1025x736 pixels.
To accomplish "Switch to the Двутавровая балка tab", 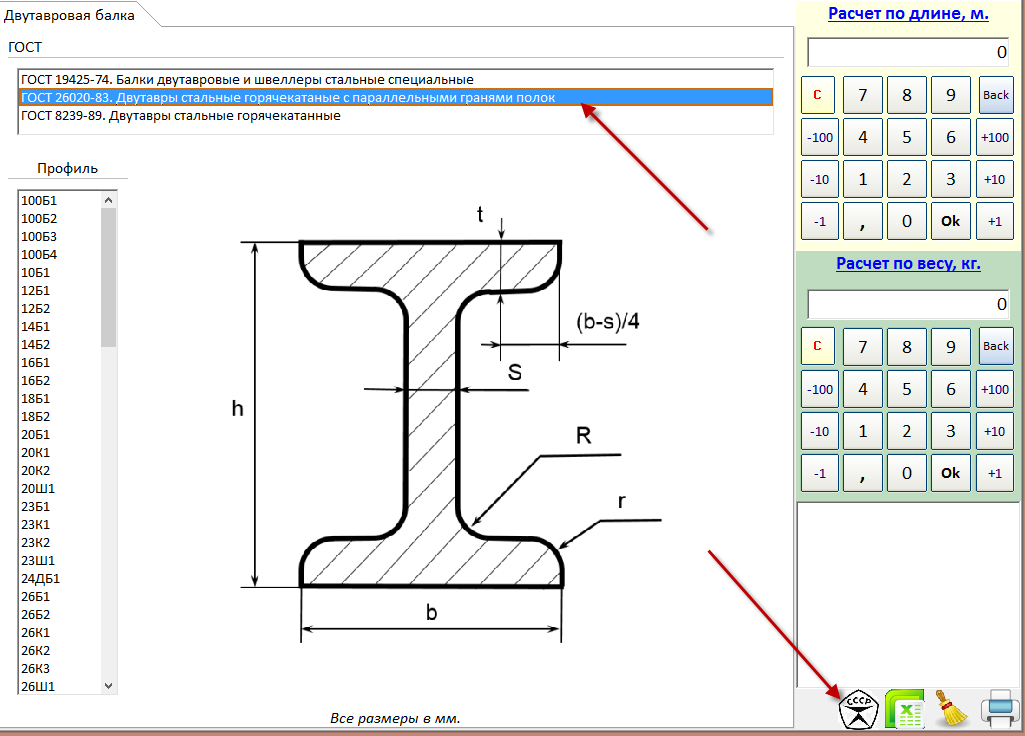I will [69, 15].
